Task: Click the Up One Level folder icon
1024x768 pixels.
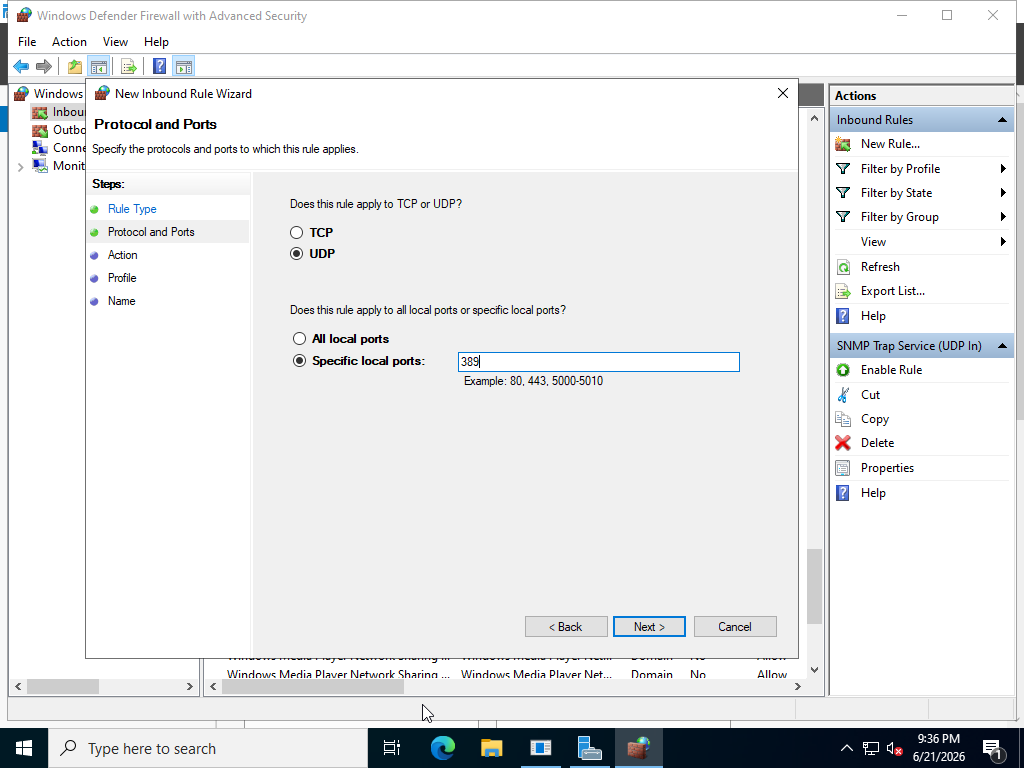Action: click(x=75, y=66)
